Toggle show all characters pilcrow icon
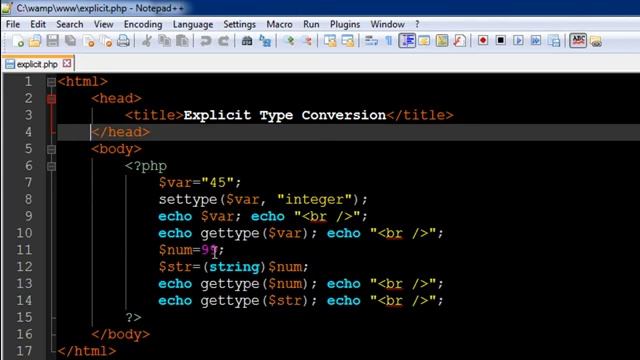This screenshot has width=640, height=360. pos(389,41)
